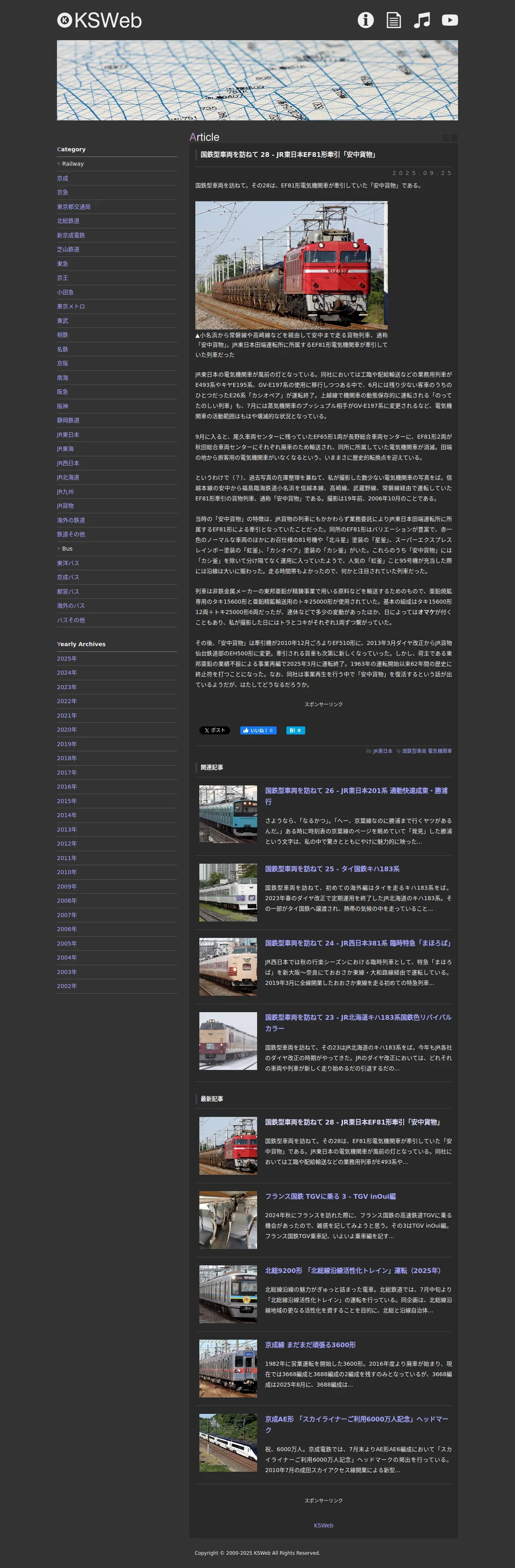Select the 小田急 category link
The image size is (515, 1568).
pyautogui.click(x=66, y=292)
